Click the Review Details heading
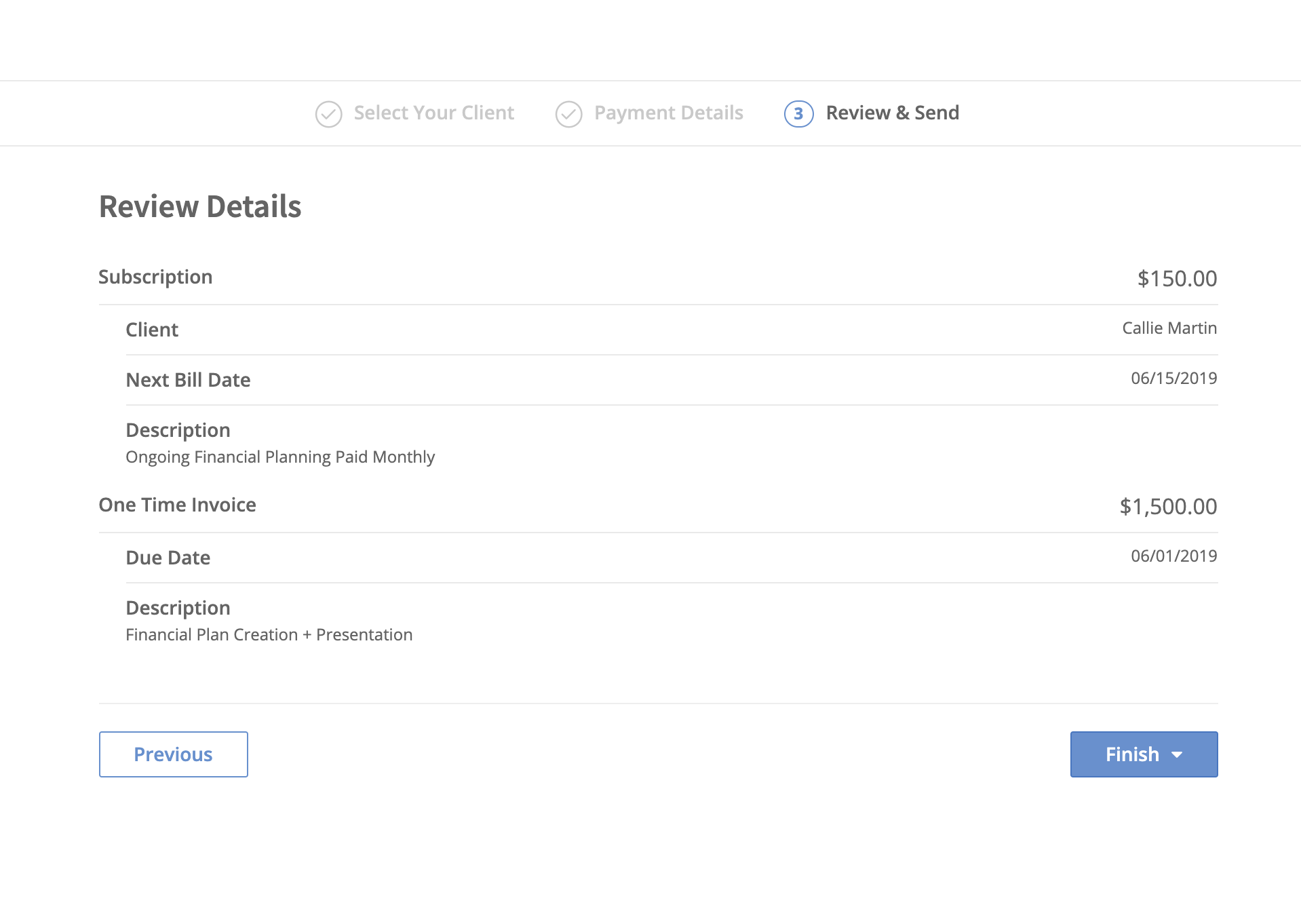This screenshot has width=1301, height=924. point(200,206)
